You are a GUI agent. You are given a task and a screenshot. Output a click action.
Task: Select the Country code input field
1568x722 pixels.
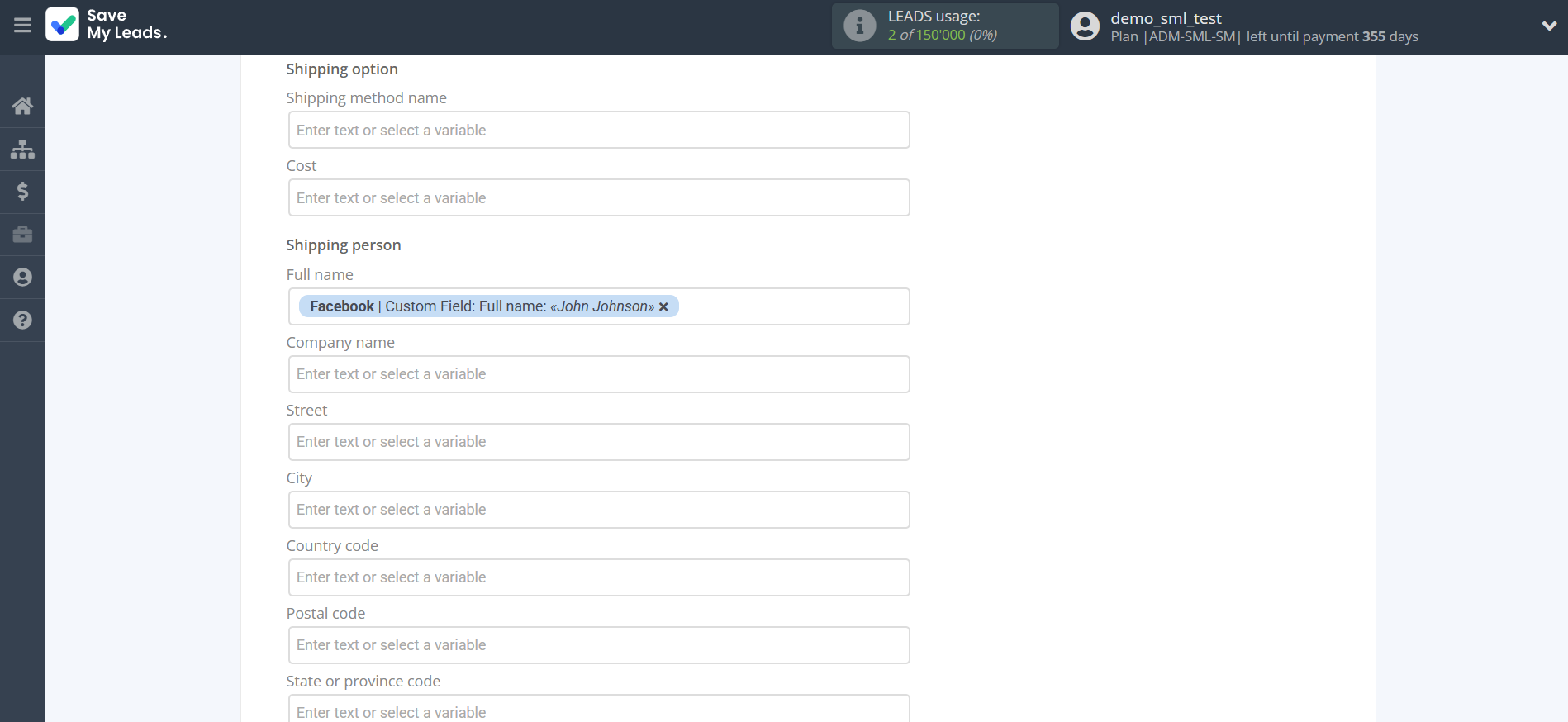pos(599,577)
